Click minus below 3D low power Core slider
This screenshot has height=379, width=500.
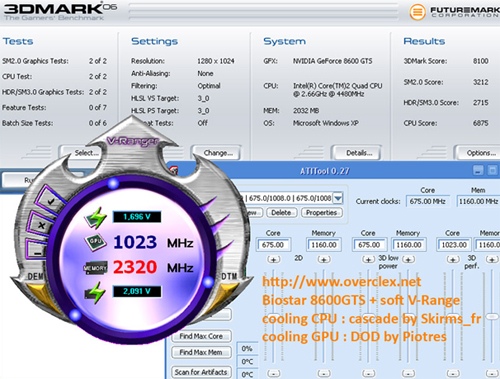point(368,373)
